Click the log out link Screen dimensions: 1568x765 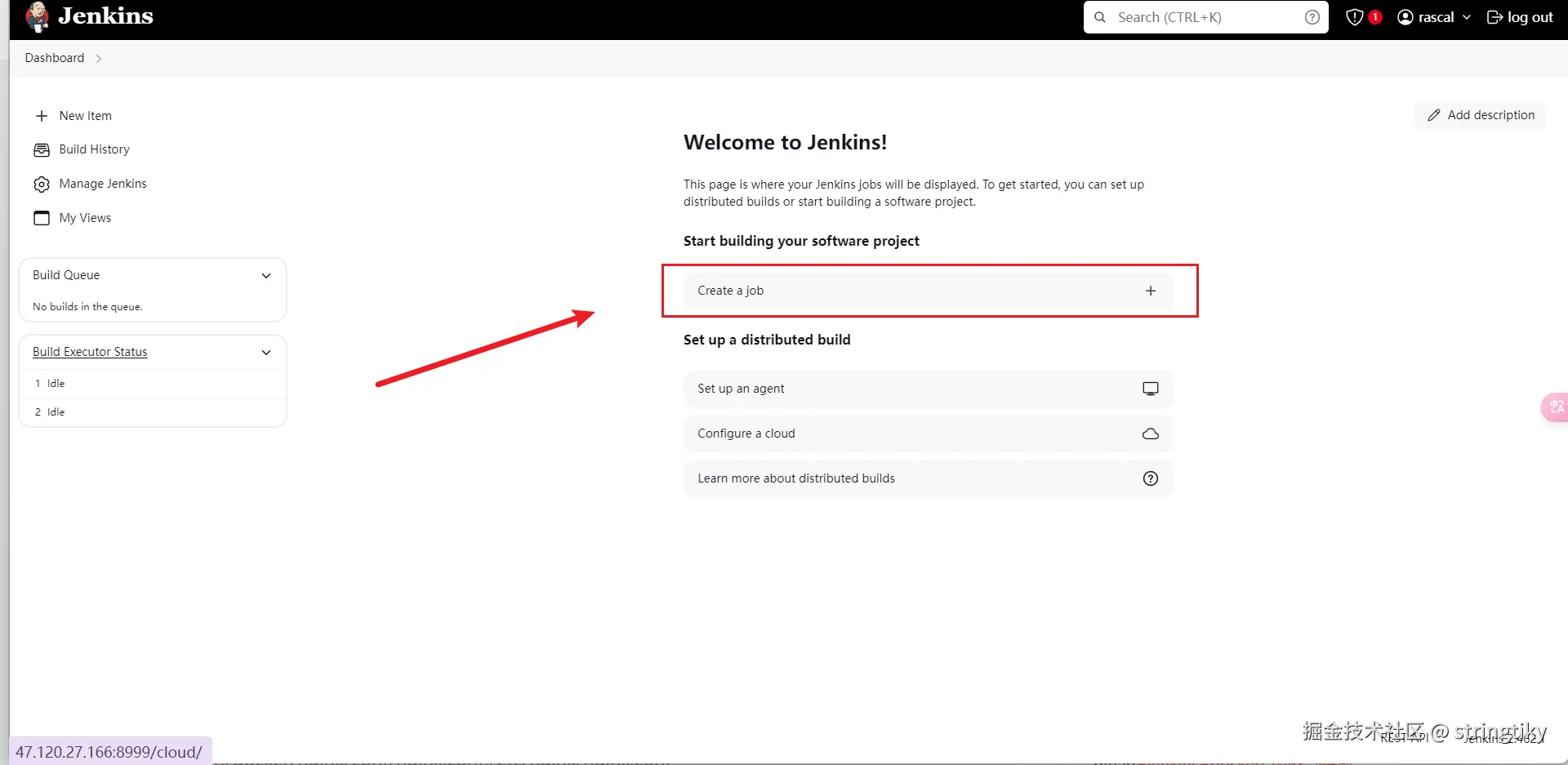[x=1520, y=17]
